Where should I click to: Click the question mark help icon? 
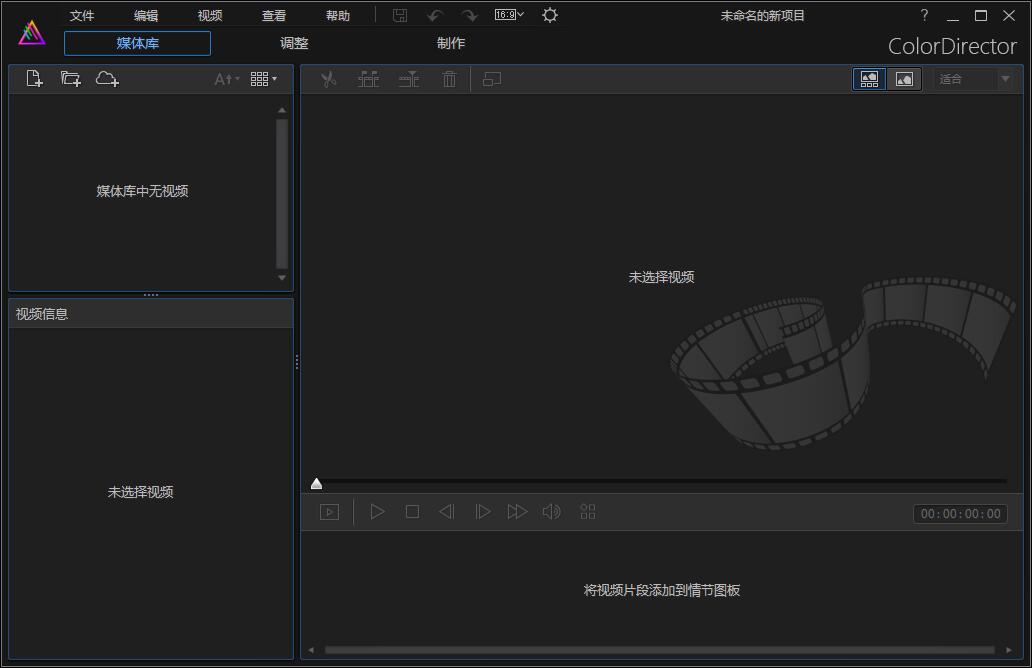pos(924,15)
